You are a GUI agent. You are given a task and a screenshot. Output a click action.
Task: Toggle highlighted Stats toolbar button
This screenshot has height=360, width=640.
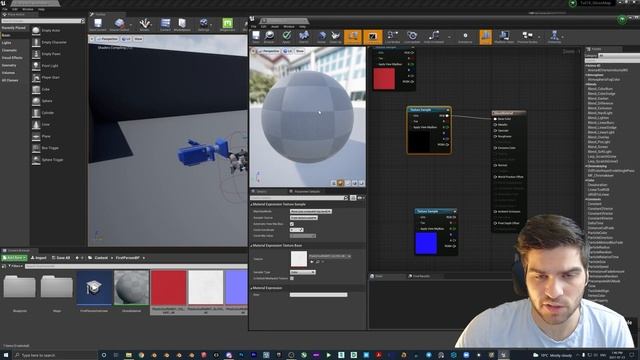click(485, 37)
